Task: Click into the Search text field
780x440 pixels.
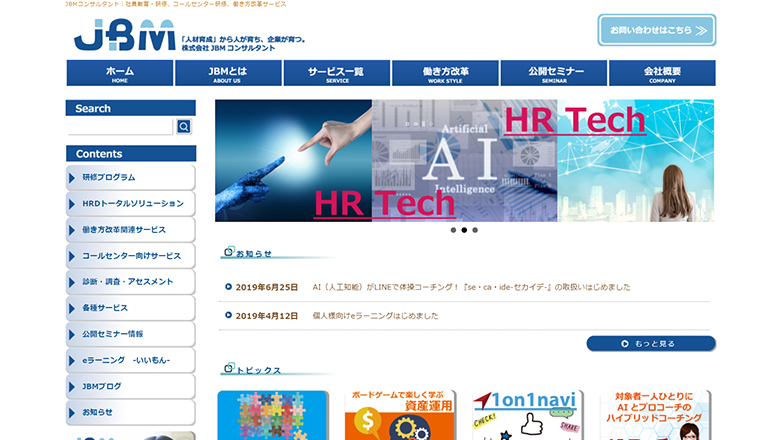Action: point(120,127)
